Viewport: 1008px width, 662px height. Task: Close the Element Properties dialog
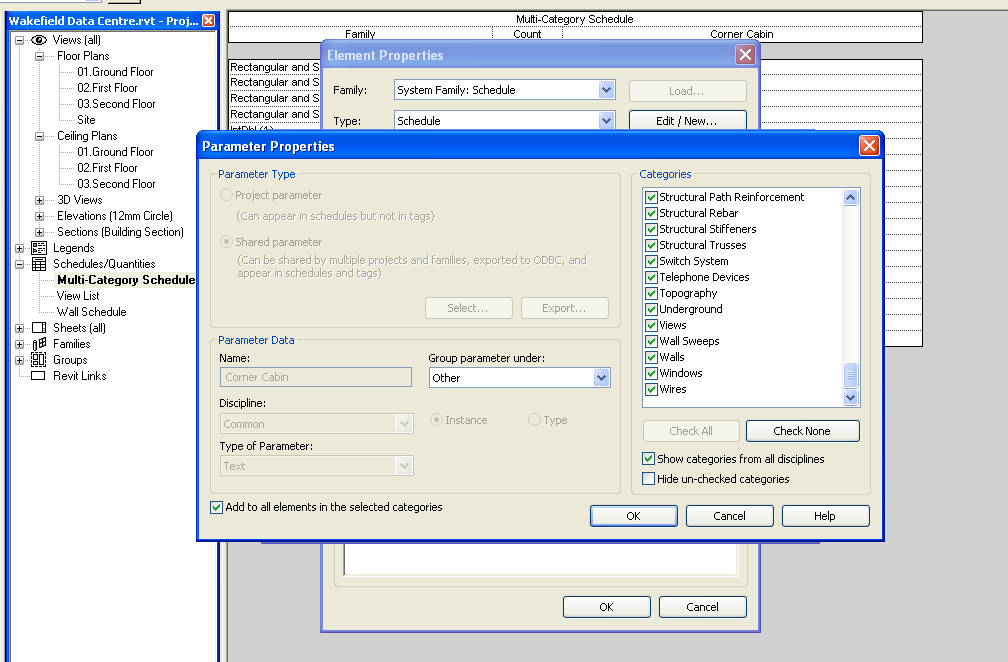pyautogui.click(x=745, y=55)
